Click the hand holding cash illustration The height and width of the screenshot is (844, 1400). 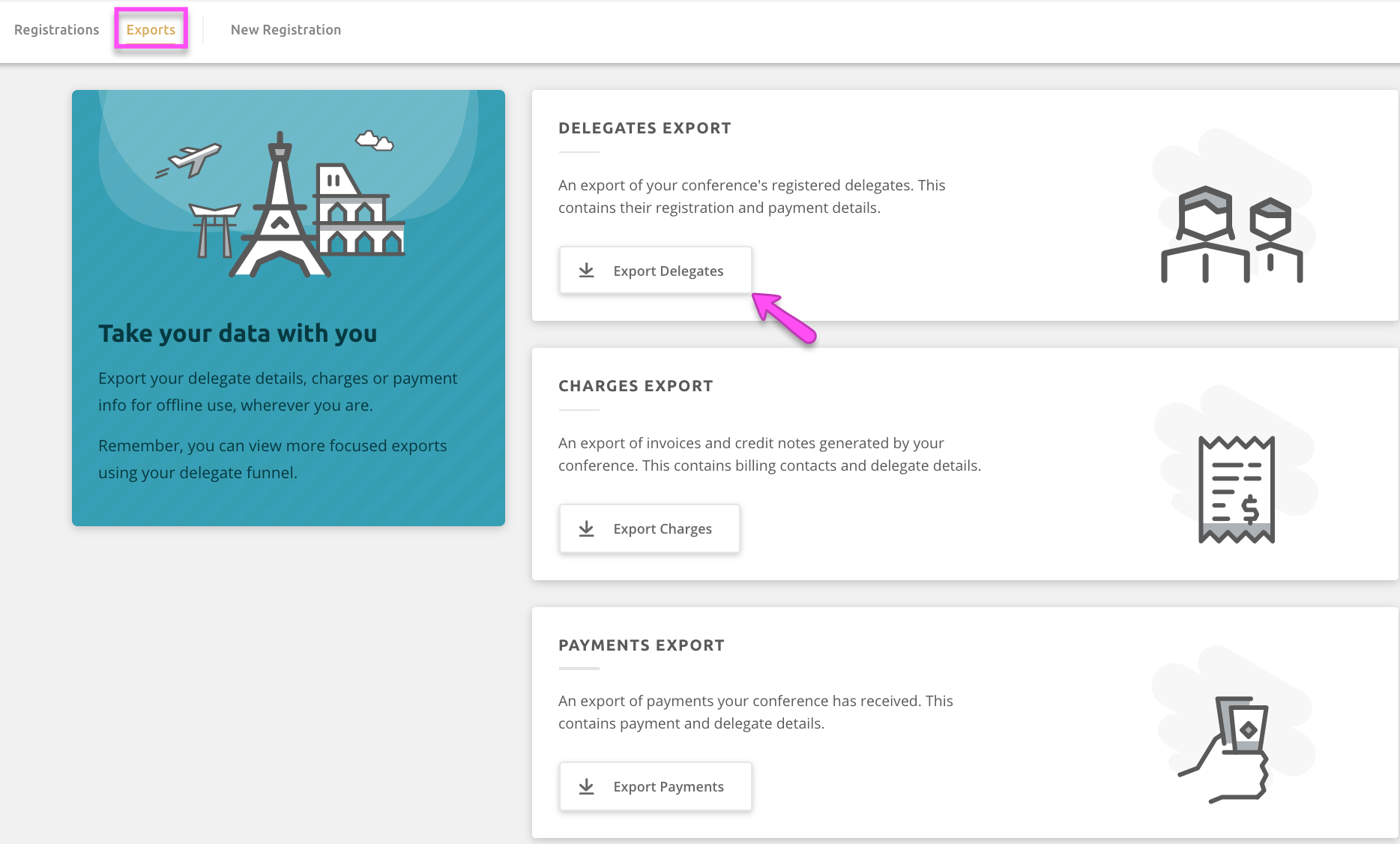(1223, 750)
